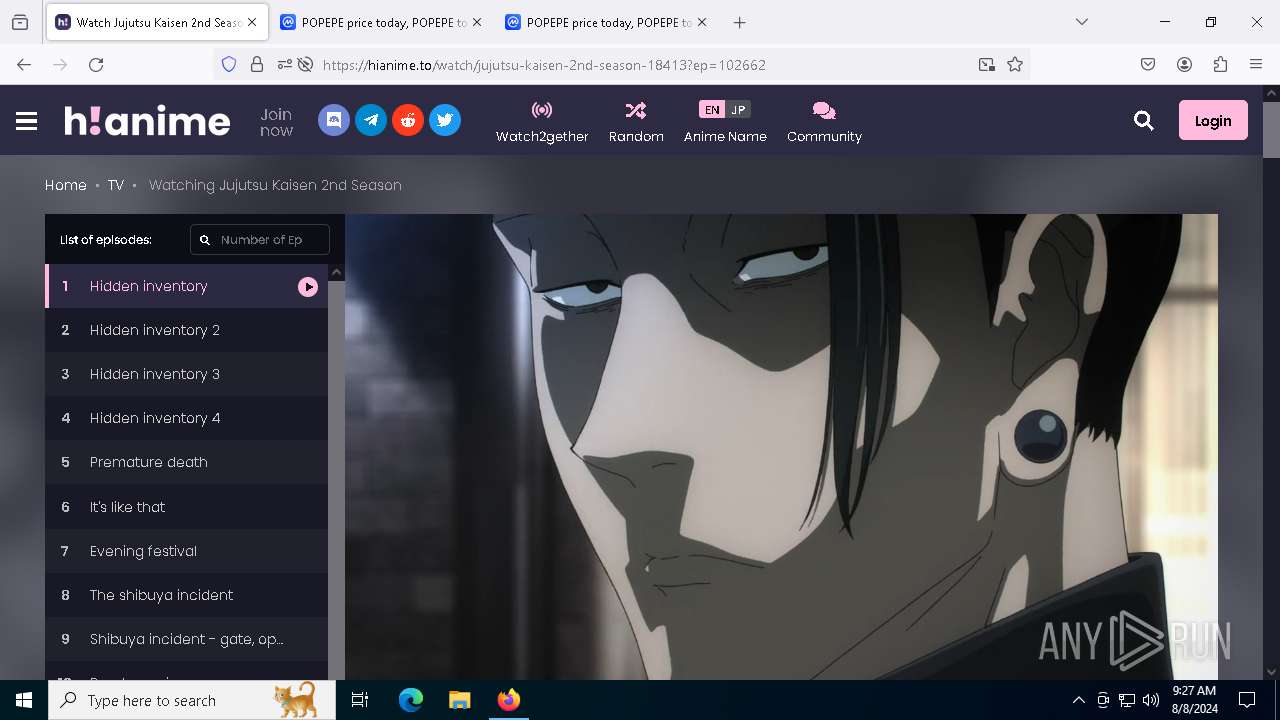Open Firefox account icon

(1184, 64)
